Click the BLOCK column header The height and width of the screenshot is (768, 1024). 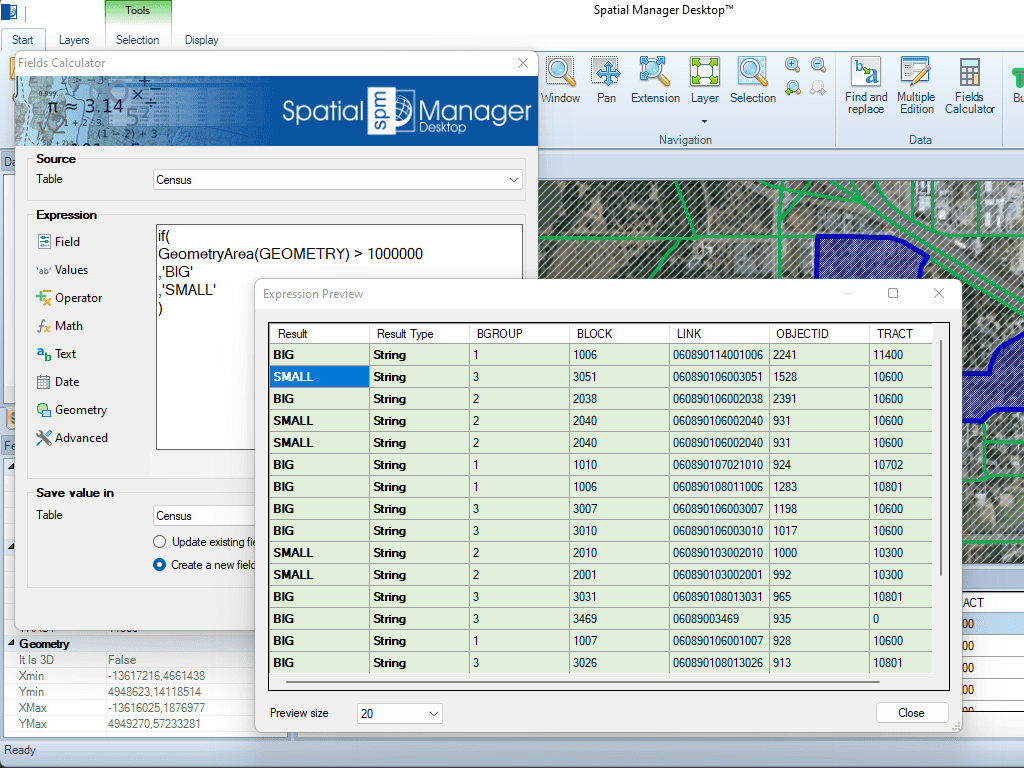pos(619,334)
